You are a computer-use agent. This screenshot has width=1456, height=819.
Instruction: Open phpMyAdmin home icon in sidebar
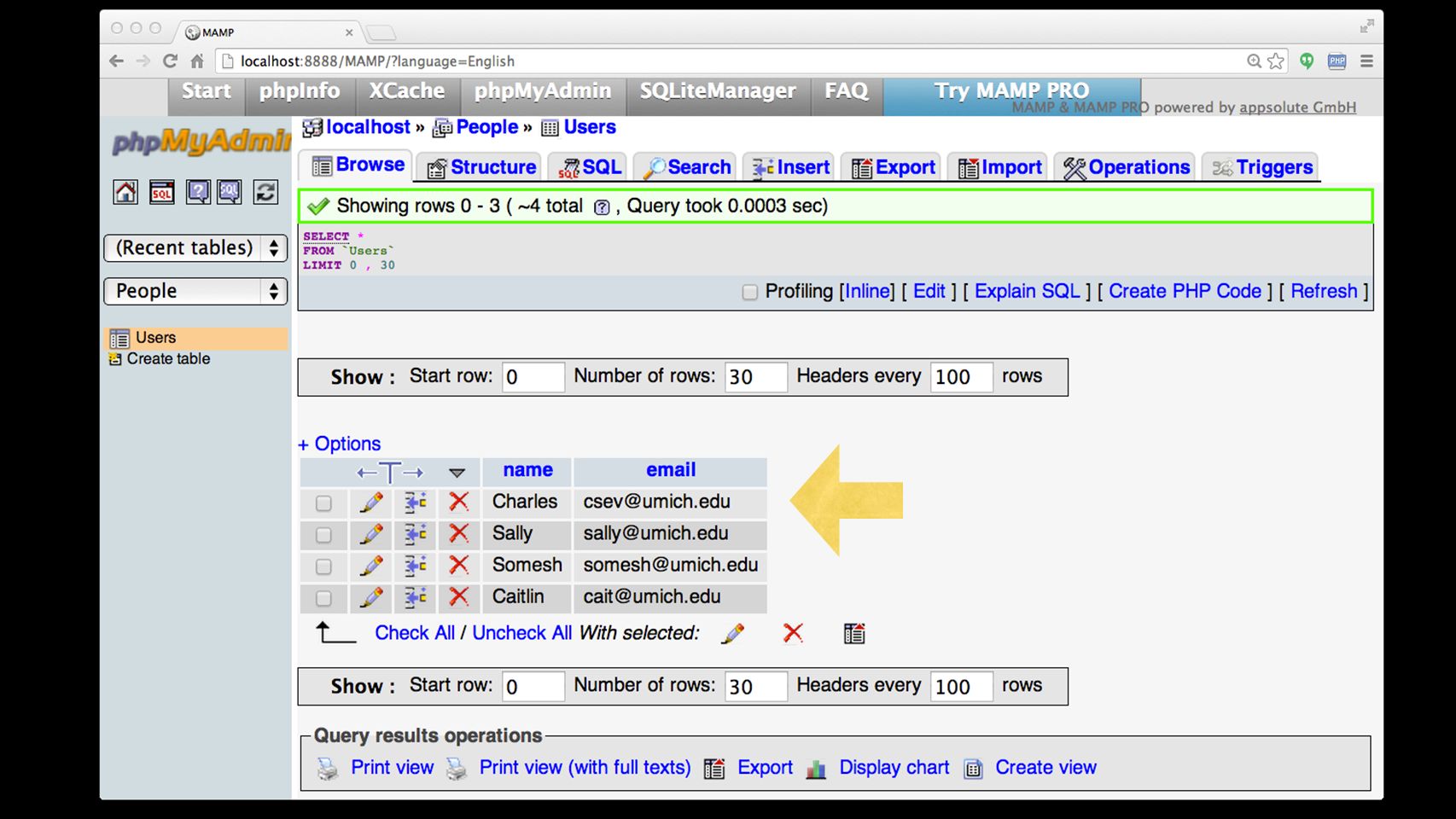[x=125, y=192]
